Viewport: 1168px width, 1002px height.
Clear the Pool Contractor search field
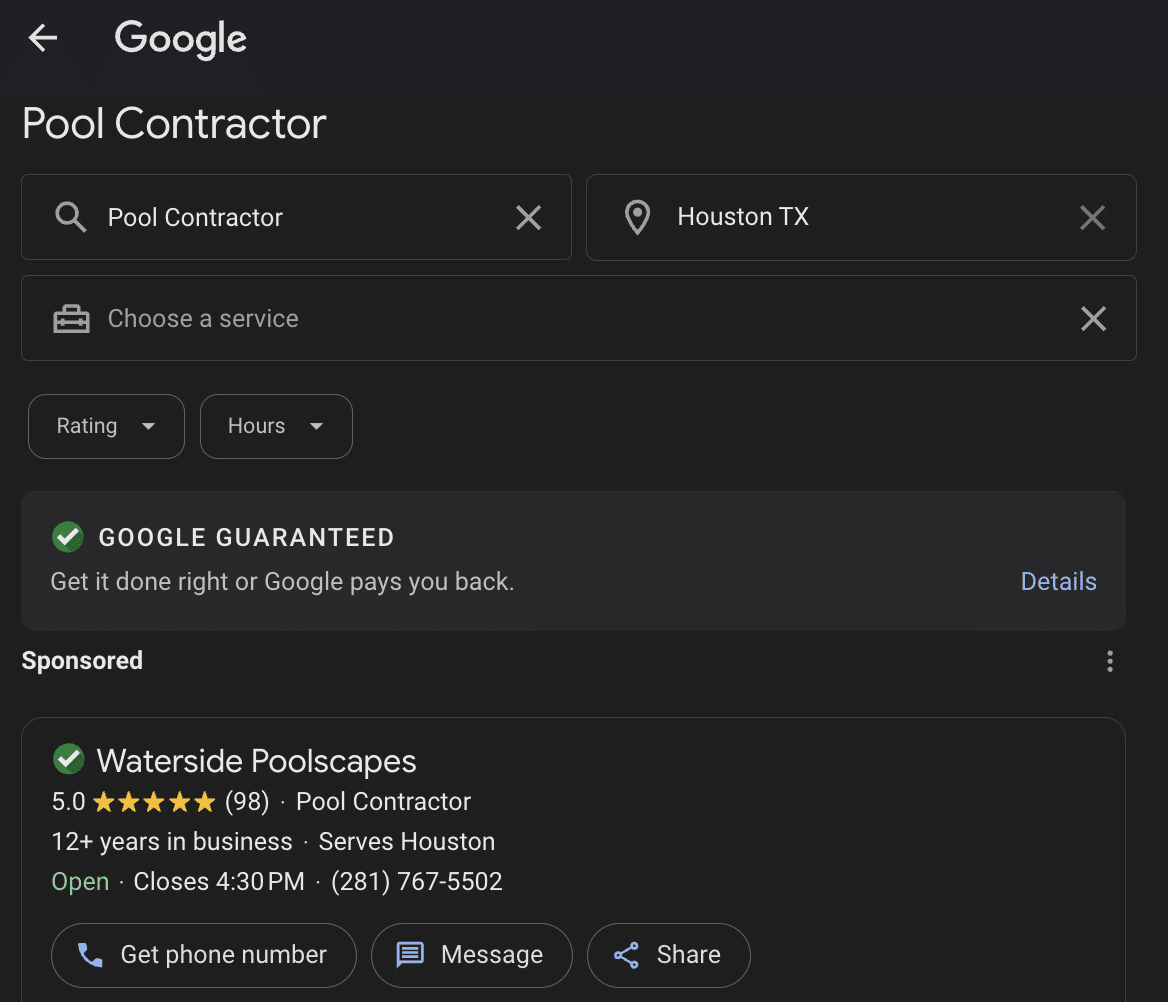tap(528, 218)
